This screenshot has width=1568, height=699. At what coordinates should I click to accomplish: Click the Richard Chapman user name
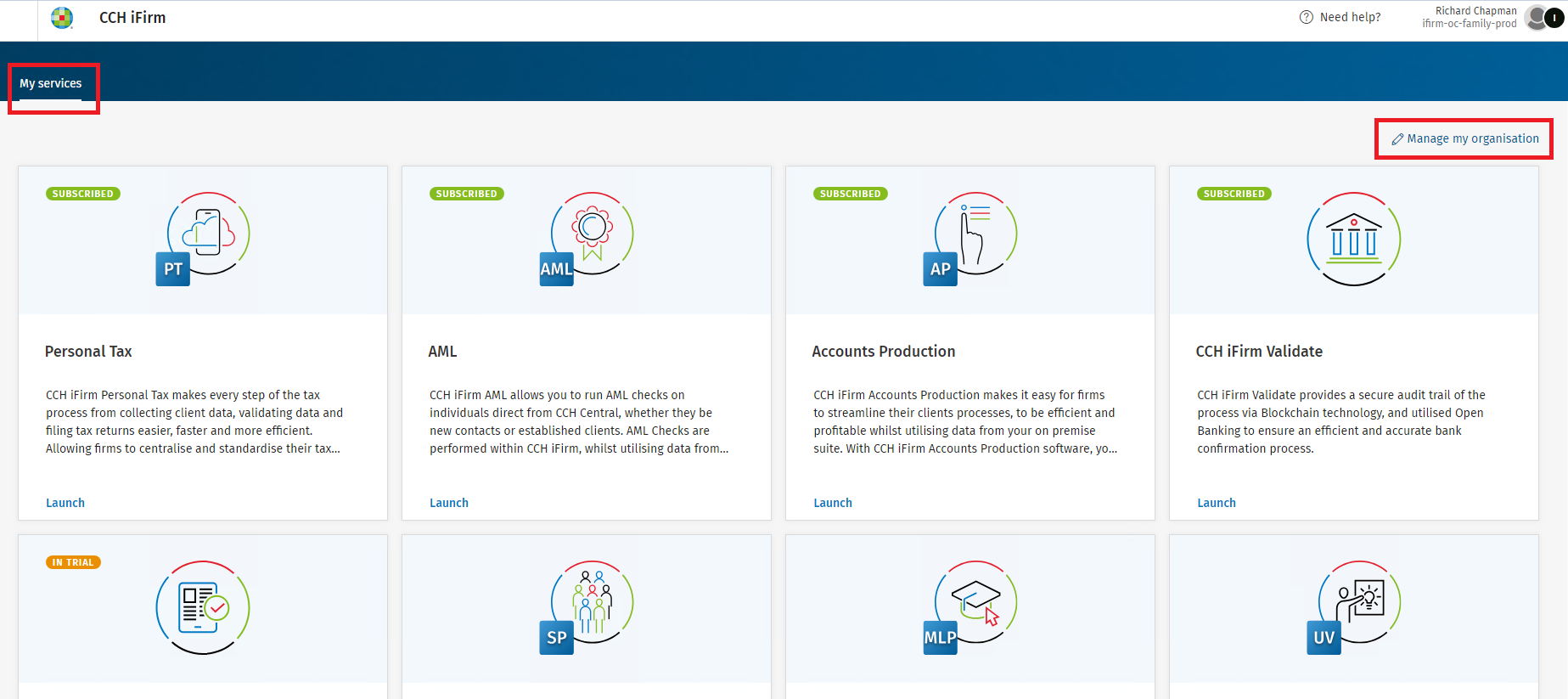[1475, 11]
